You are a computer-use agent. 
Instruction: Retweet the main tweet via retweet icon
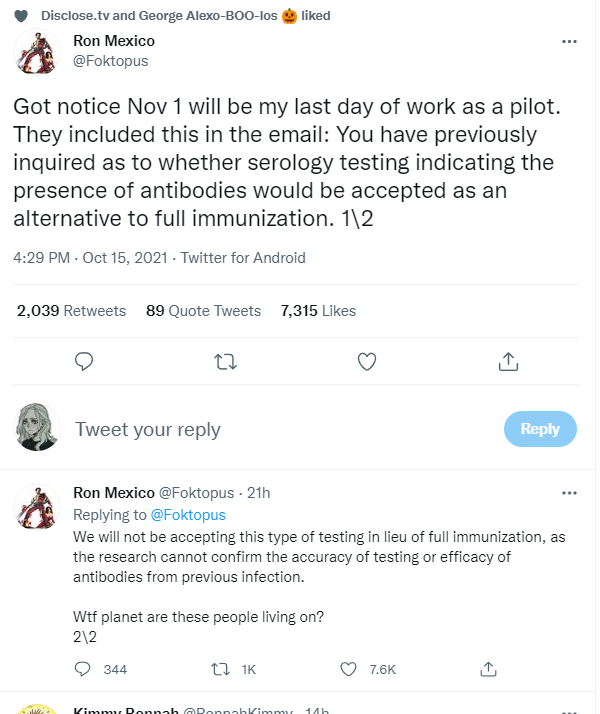coord(225,362)
